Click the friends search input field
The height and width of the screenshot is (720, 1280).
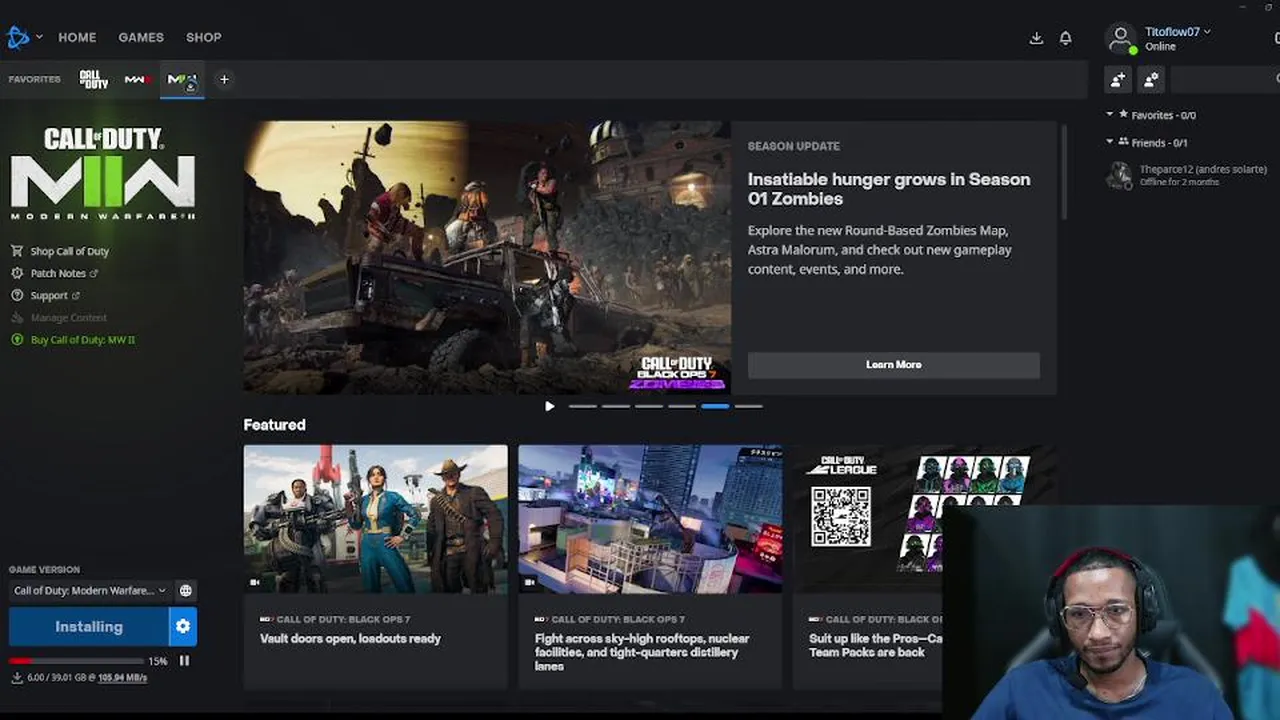click(1225, 79)
